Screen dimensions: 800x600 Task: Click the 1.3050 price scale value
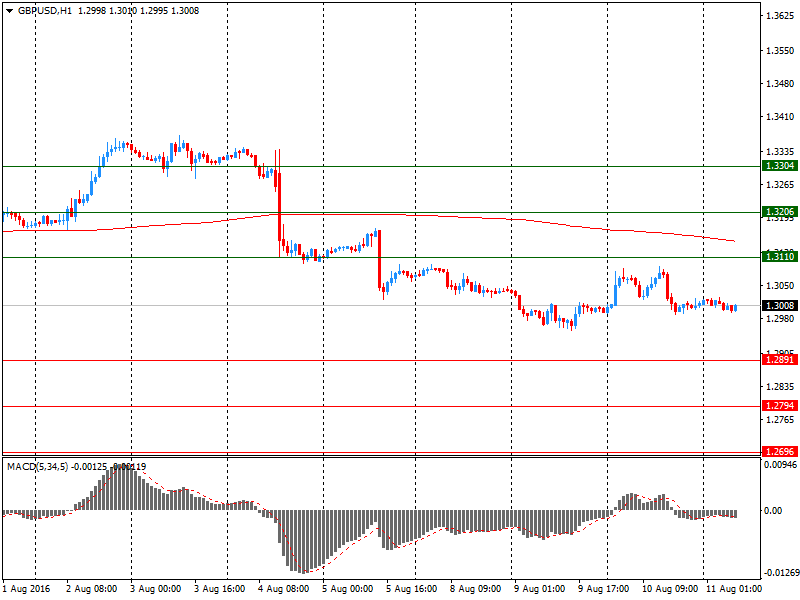coord(780,285)
